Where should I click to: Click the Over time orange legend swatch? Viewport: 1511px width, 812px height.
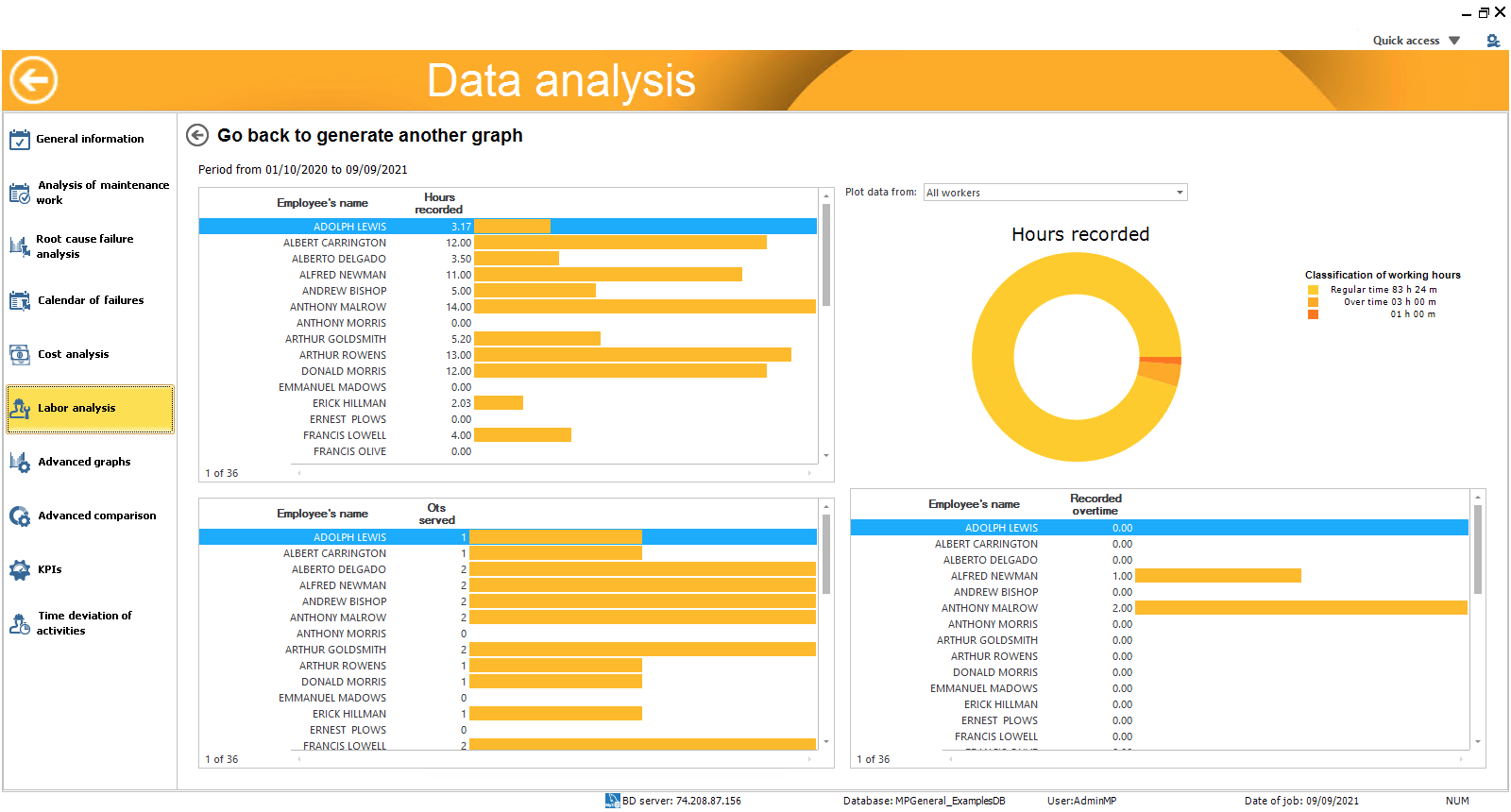point(1313,302)
